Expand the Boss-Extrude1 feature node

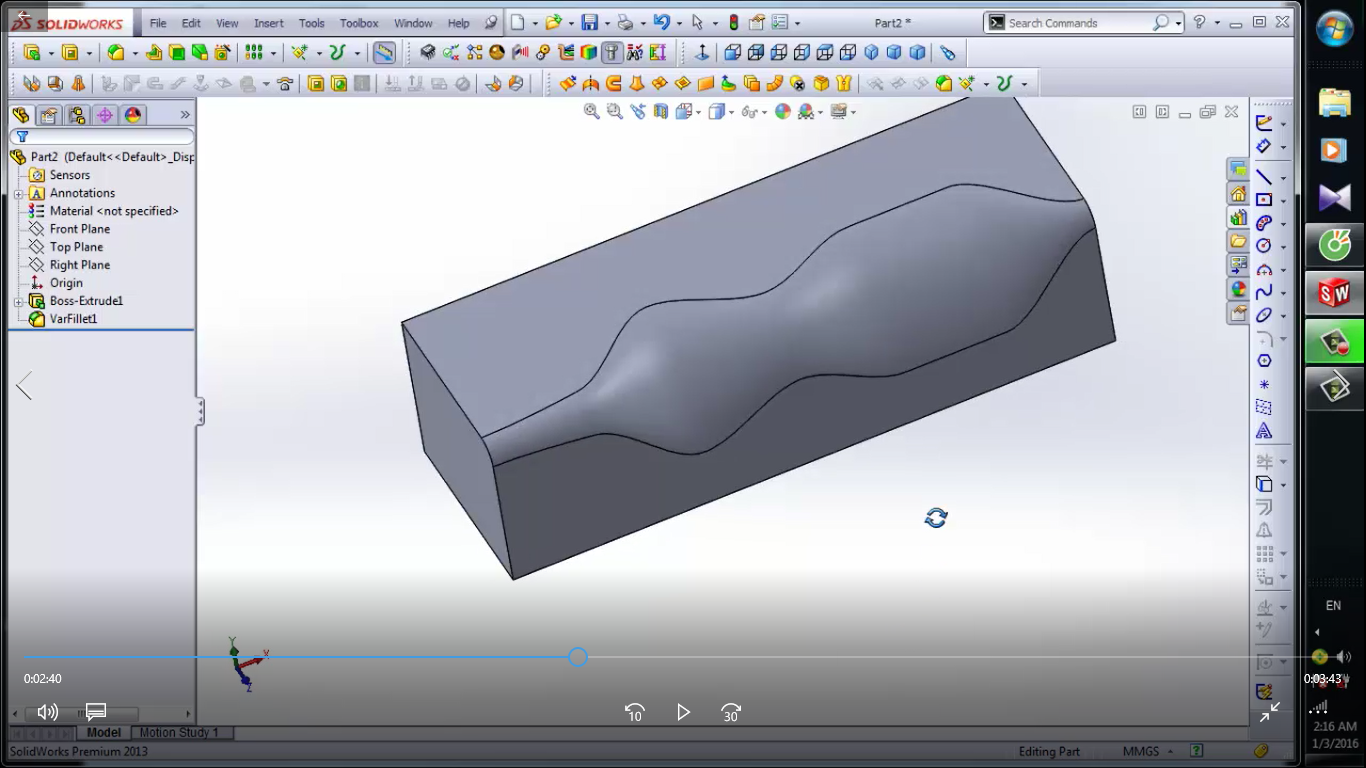[18, 301]
